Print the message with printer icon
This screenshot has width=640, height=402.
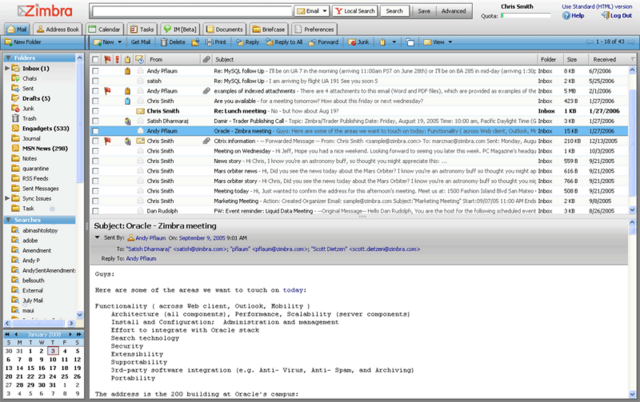tap(216, 42)
